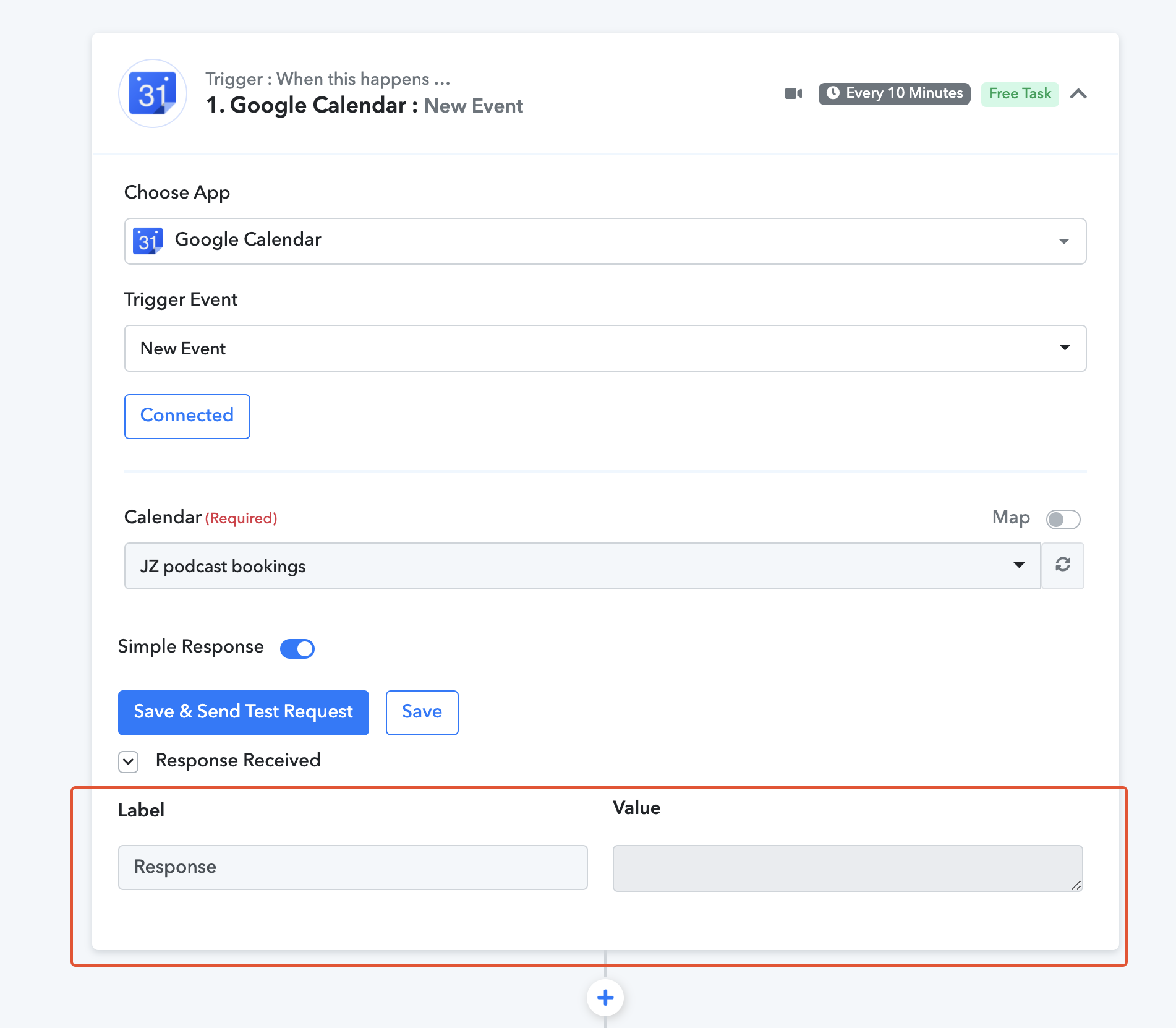The image size is (1176, 1028).
Task: Add a new step with plus button
Action: [x=605, y=997]
